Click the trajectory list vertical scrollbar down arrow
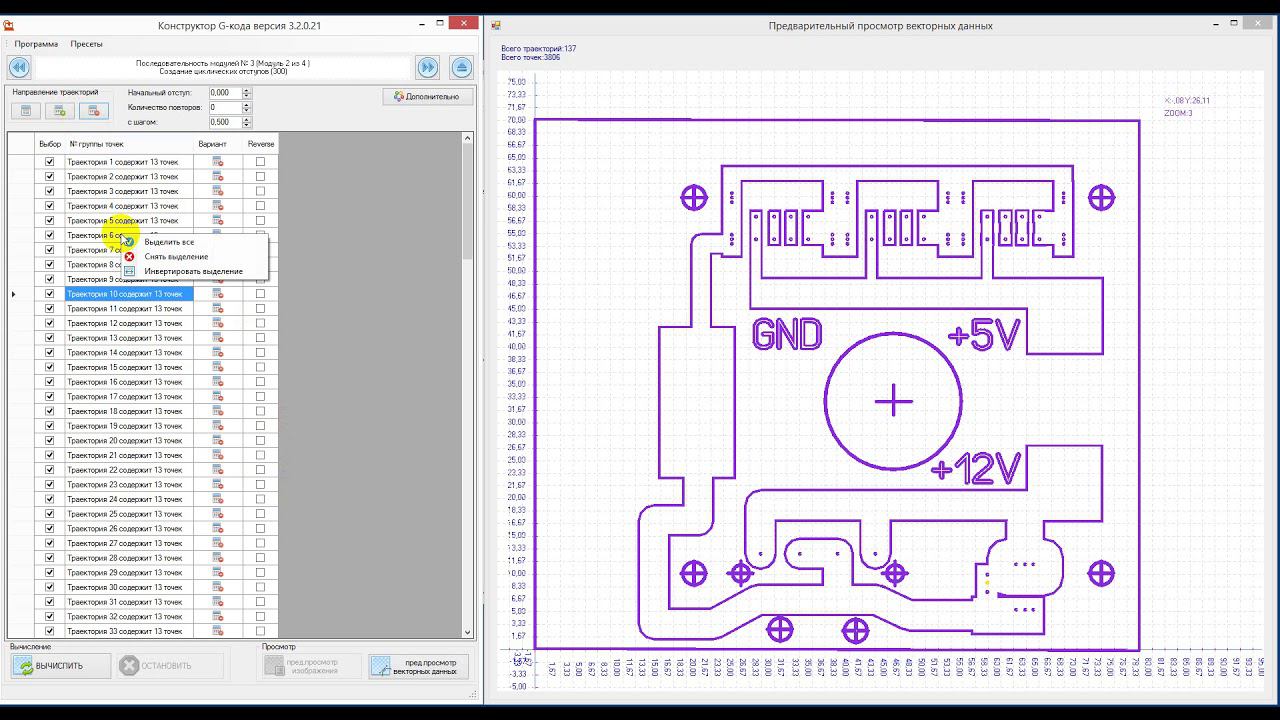This screenshot has width=1280, height=720. tap(467, 632)
